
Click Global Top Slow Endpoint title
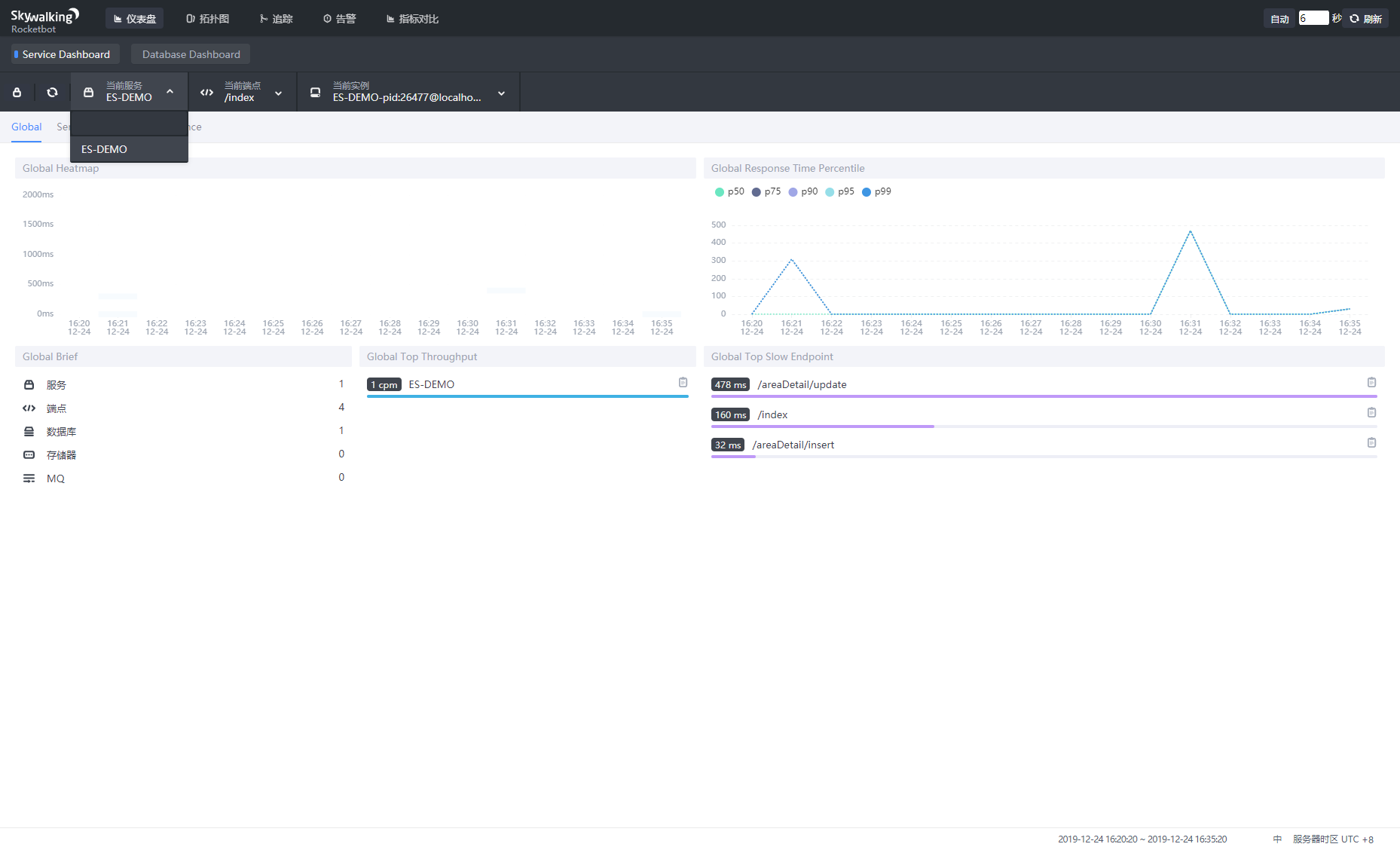tap(772, 356)
